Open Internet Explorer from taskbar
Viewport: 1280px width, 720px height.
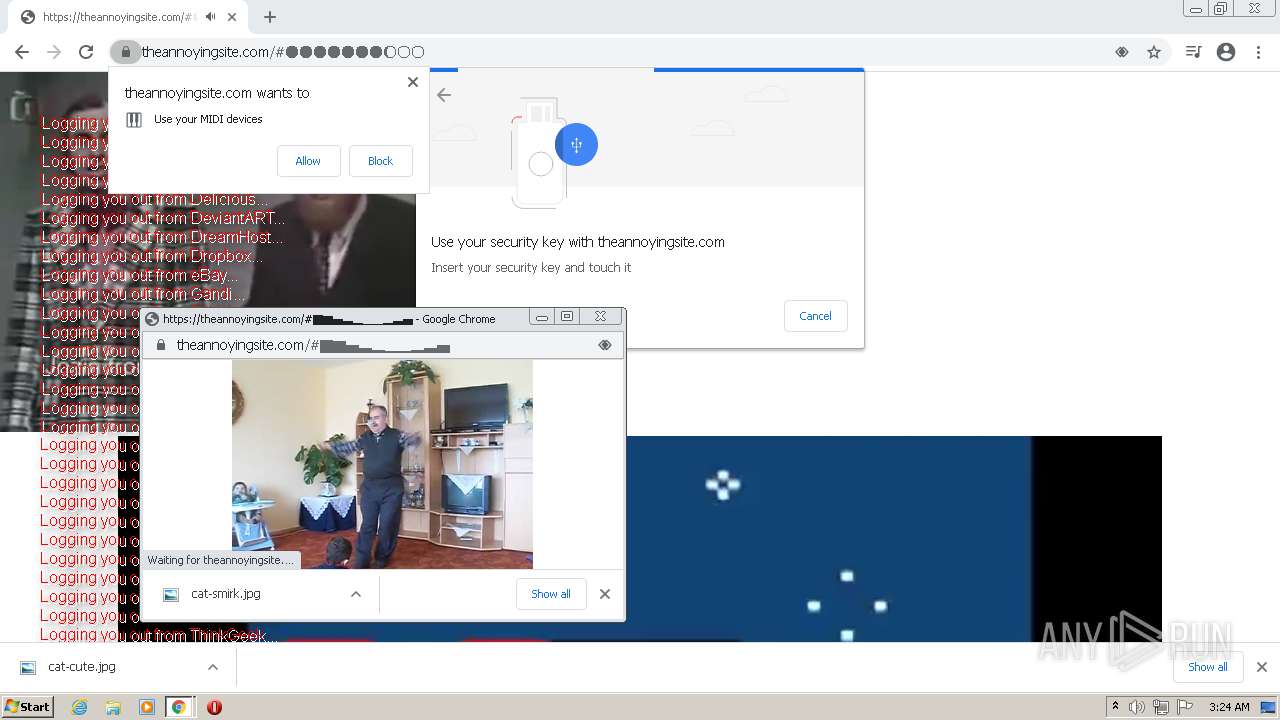(x=80, y=707)
